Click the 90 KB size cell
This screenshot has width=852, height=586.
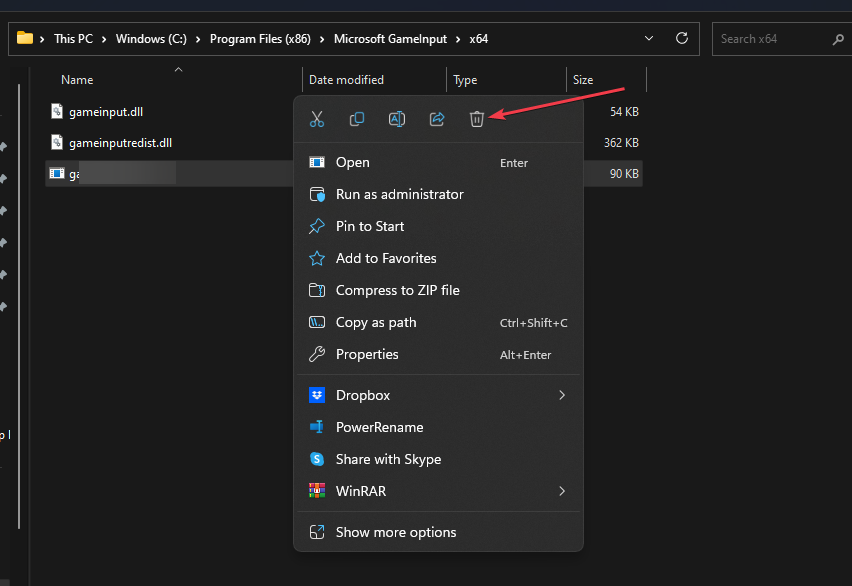click(x=624, y=174)
